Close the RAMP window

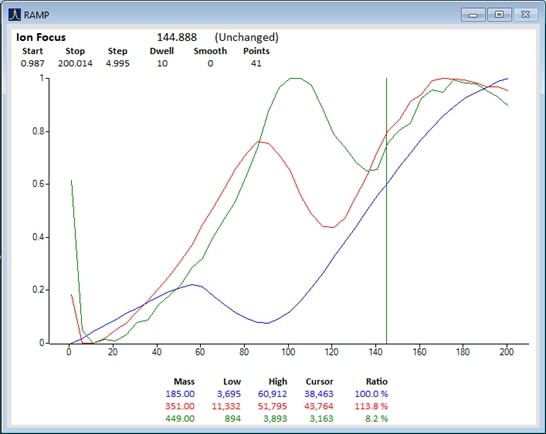(x=525, y=15)
